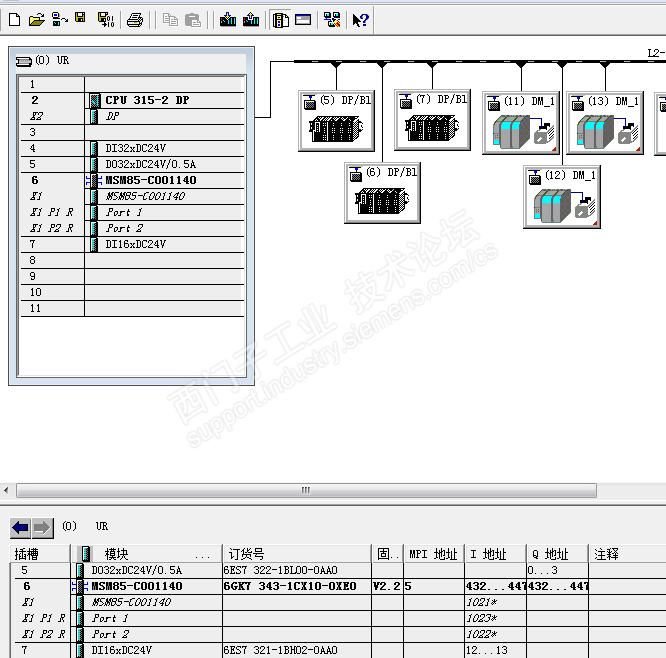Select Port 1 row in detail table

click(x=338, y=618)
